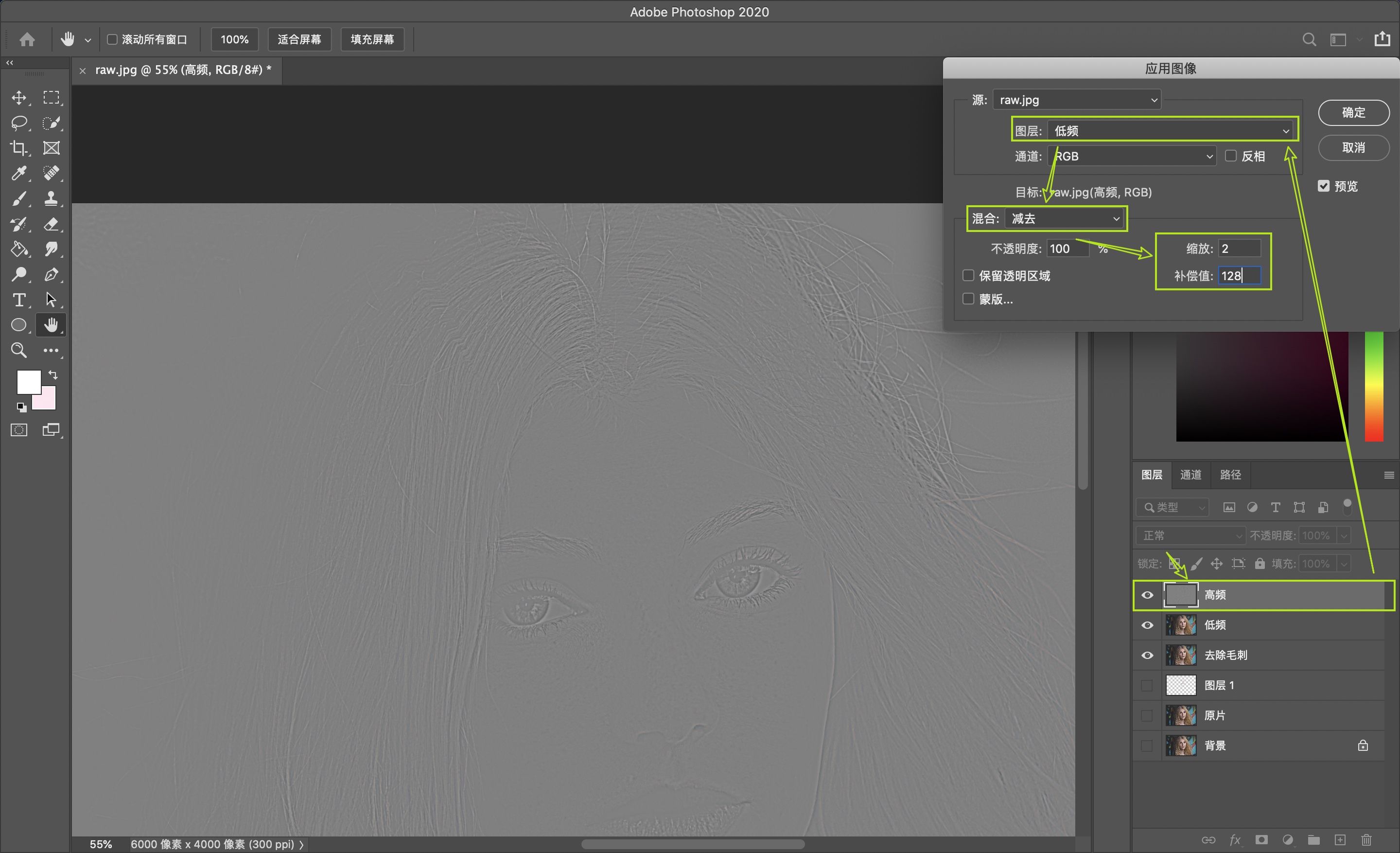Select the Move tool
This screenshot has height=853, width=1400.
coord(19,98)
